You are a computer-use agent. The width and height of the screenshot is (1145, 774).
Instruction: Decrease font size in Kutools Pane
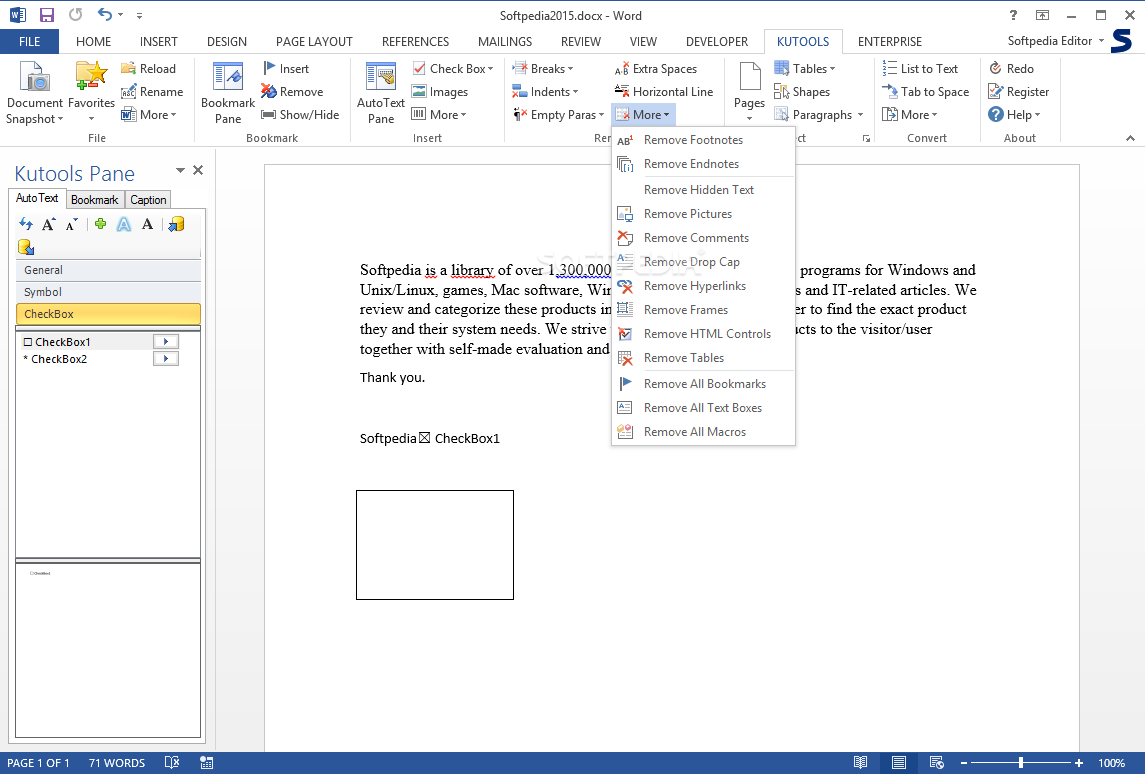click(71, 224)
